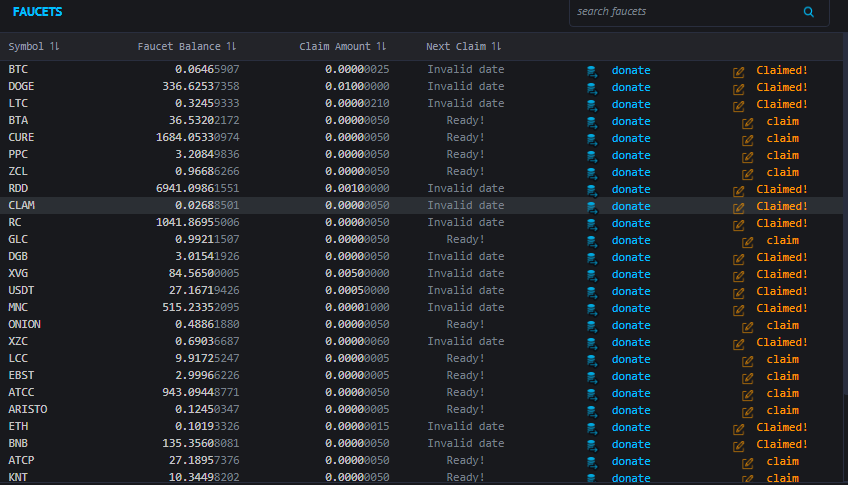Image resolution: width=848 pixels, height=485 pixels.
Task: Click the donate coin icon for ATCP
Action: pos(592,462)
